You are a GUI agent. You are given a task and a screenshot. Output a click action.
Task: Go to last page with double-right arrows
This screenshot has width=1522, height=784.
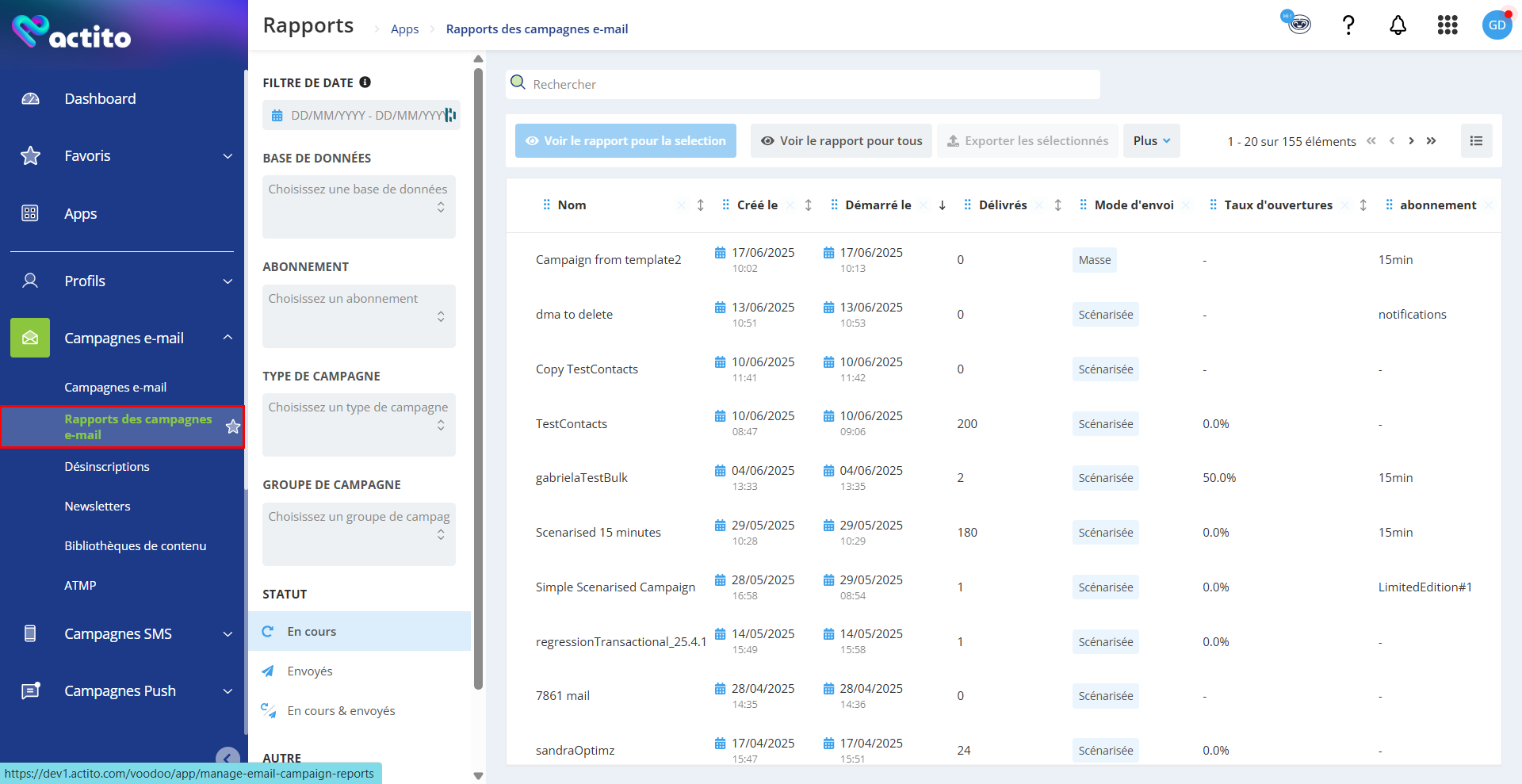tap(1431, 141)
